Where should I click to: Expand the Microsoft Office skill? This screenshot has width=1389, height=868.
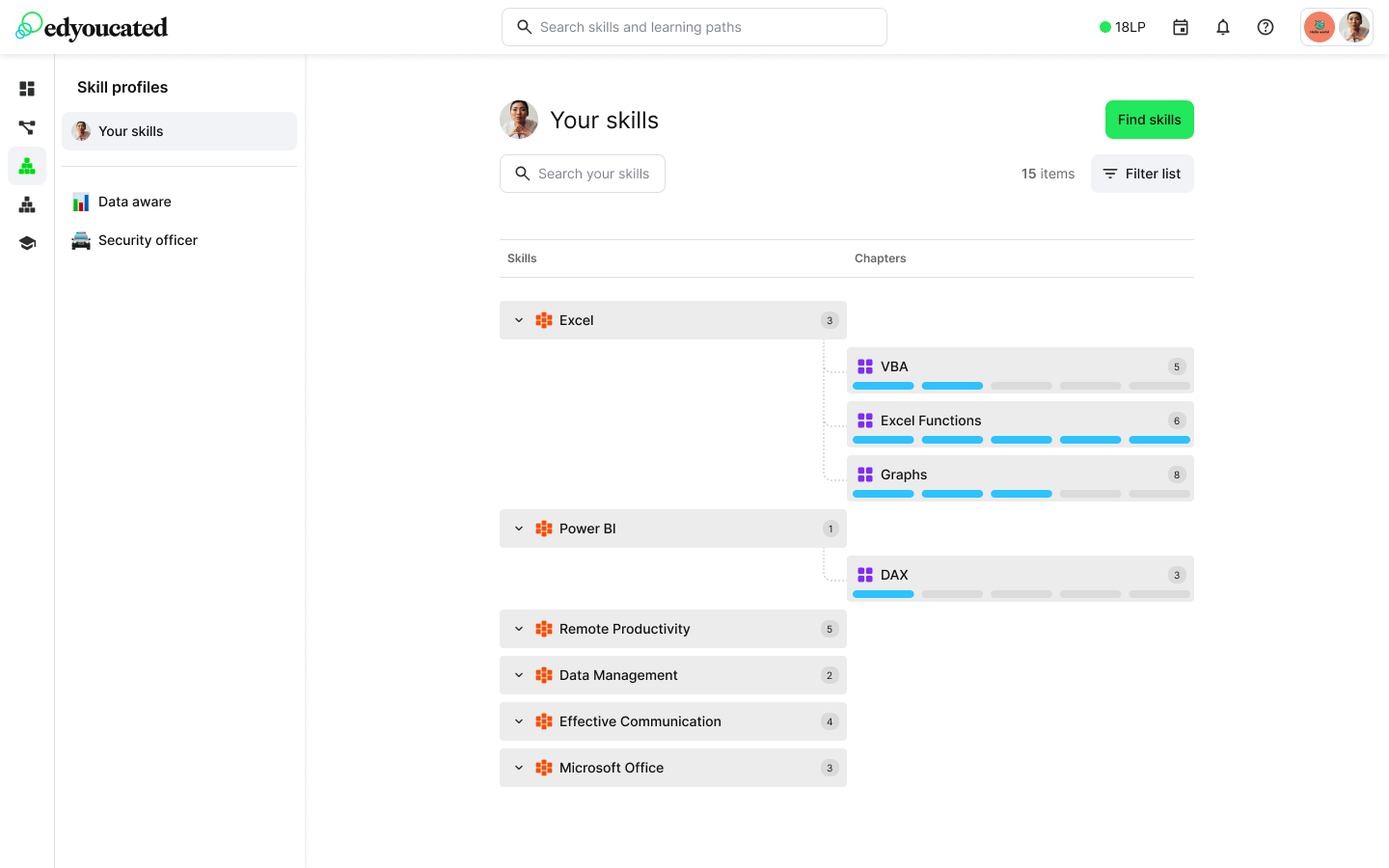pos(519,768)
